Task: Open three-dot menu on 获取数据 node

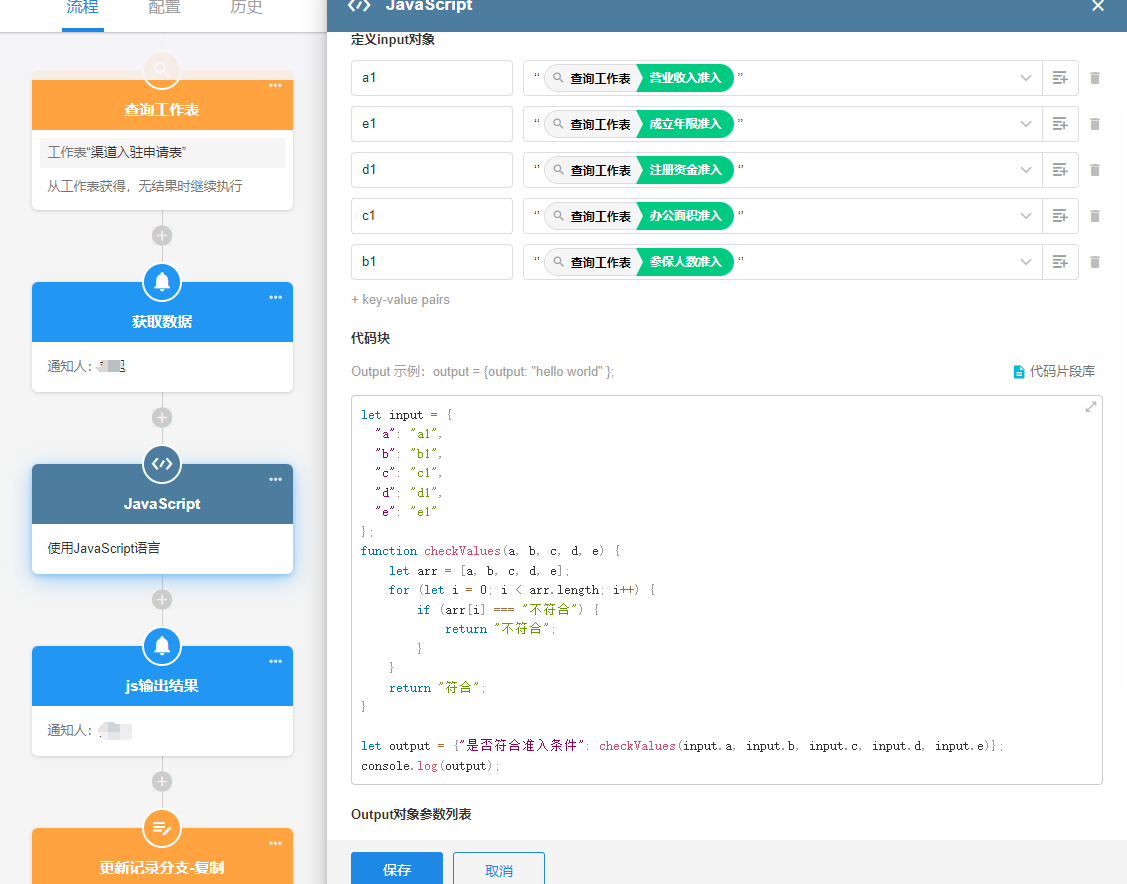Action: (x=275, y=297)
